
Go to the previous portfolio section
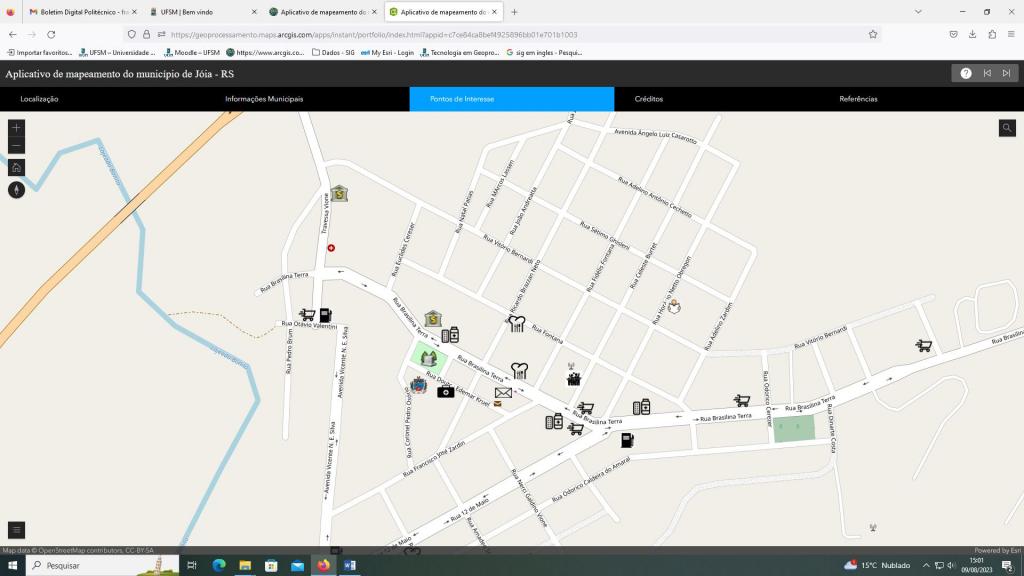pos(987,73)
